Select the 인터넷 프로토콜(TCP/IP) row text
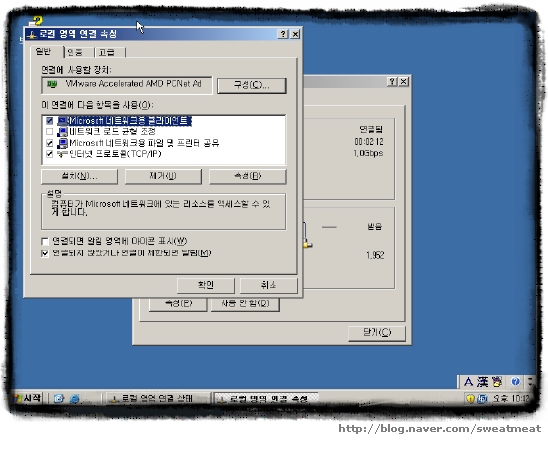548x450 pixels. pos(114,154)
